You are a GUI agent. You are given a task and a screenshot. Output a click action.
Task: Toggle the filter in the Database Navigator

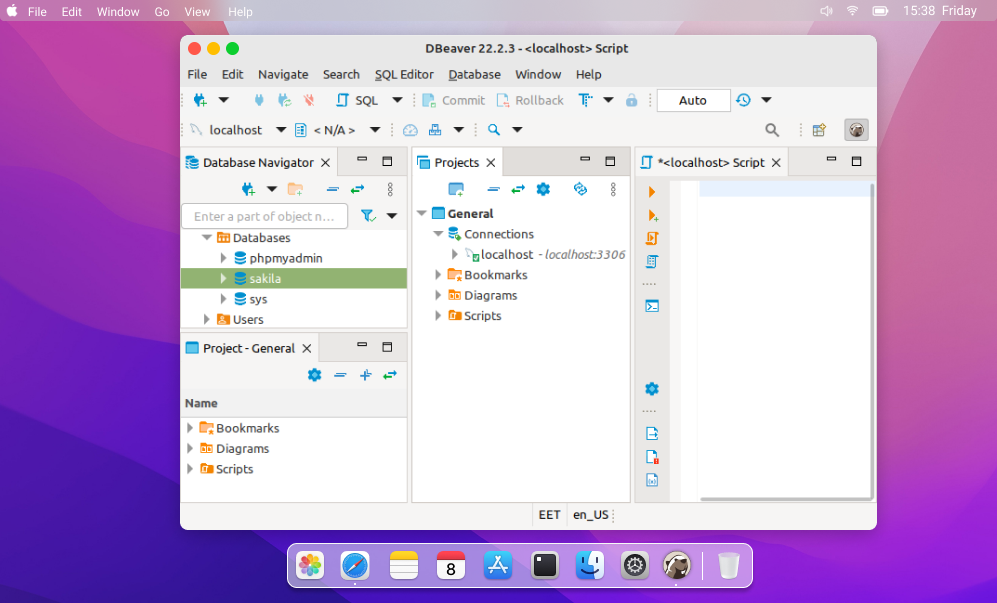pos(368,216)
